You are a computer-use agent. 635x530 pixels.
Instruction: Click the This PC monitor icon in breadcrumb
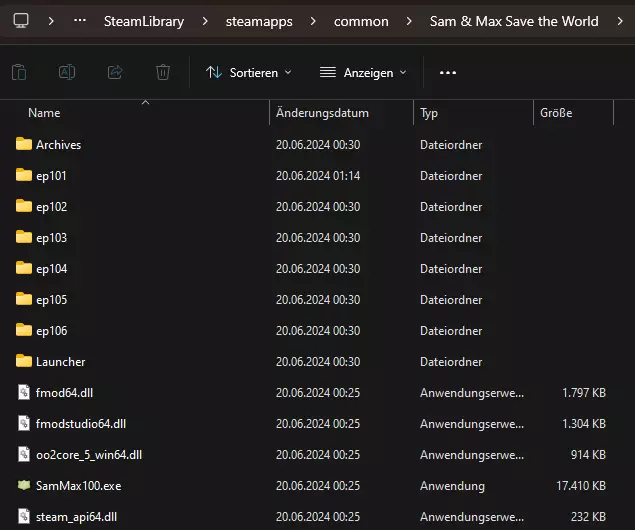(21, 21)
